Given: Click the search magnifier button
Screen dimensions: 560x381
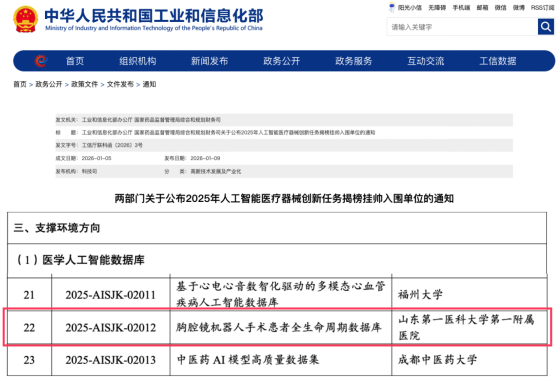Looking at the screenshot, I should pyautogui.click(x=546, y=26).
